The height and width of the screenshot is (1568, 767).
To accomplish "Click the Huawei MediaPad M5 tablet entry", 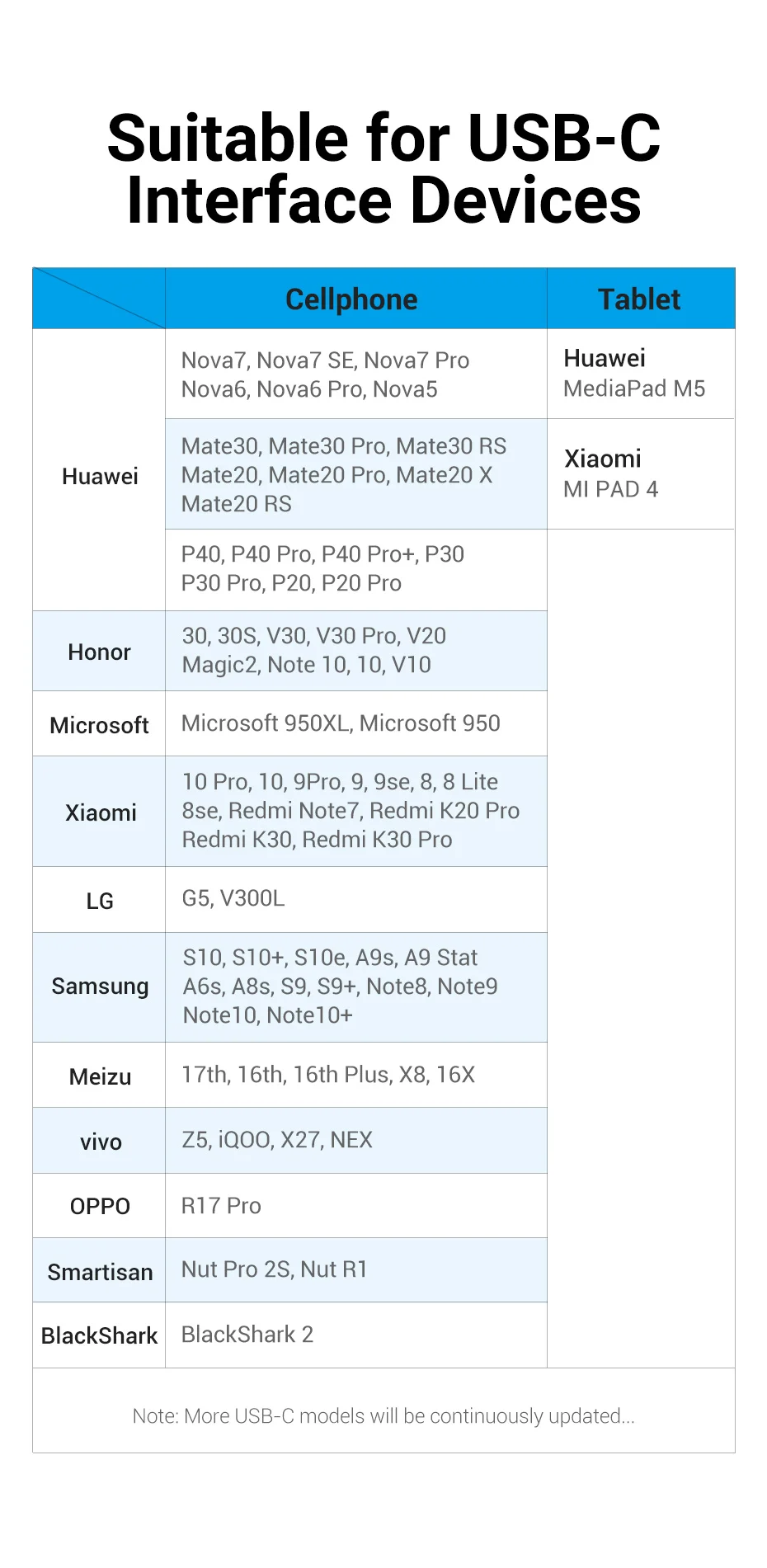I will point(634,374).
